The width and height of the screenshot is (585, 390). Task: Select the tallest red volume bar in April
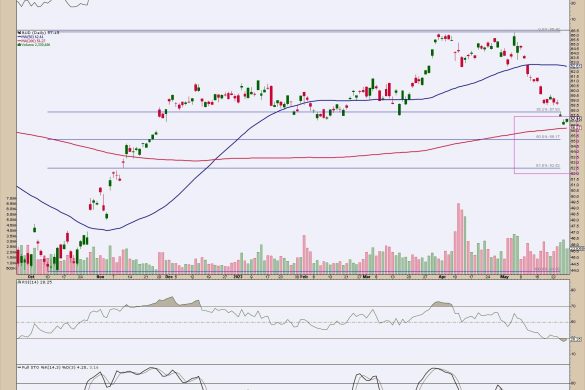459,238
